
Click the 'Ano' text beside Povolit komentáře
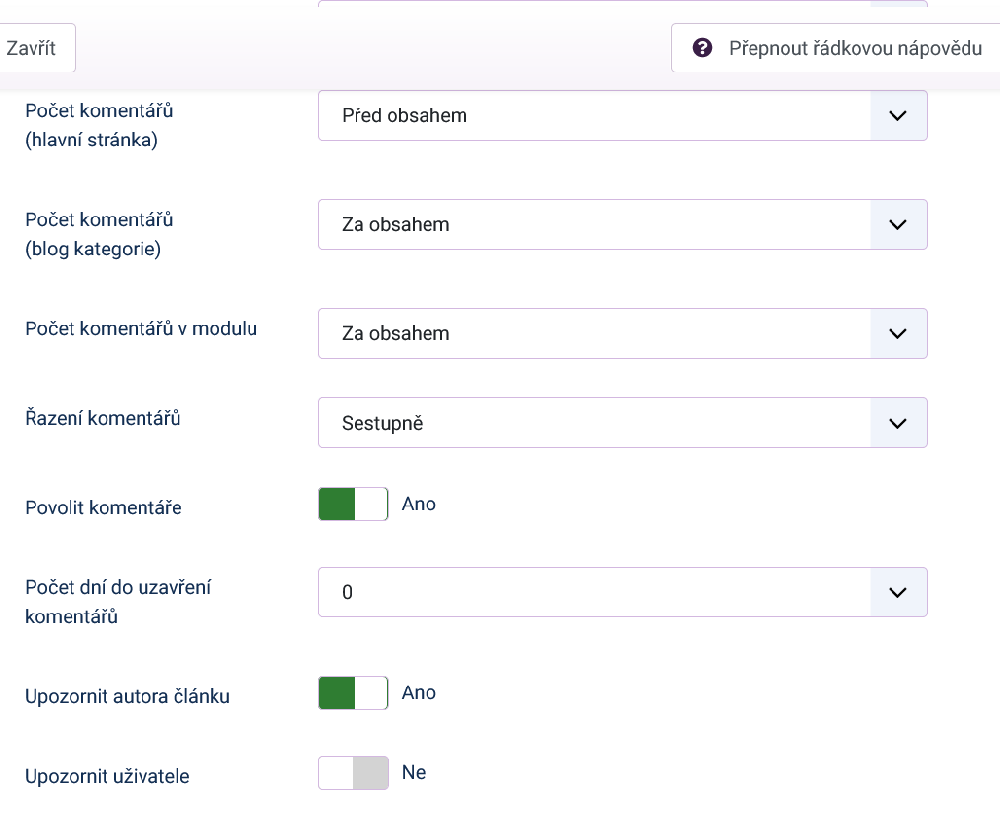(419, 504)
